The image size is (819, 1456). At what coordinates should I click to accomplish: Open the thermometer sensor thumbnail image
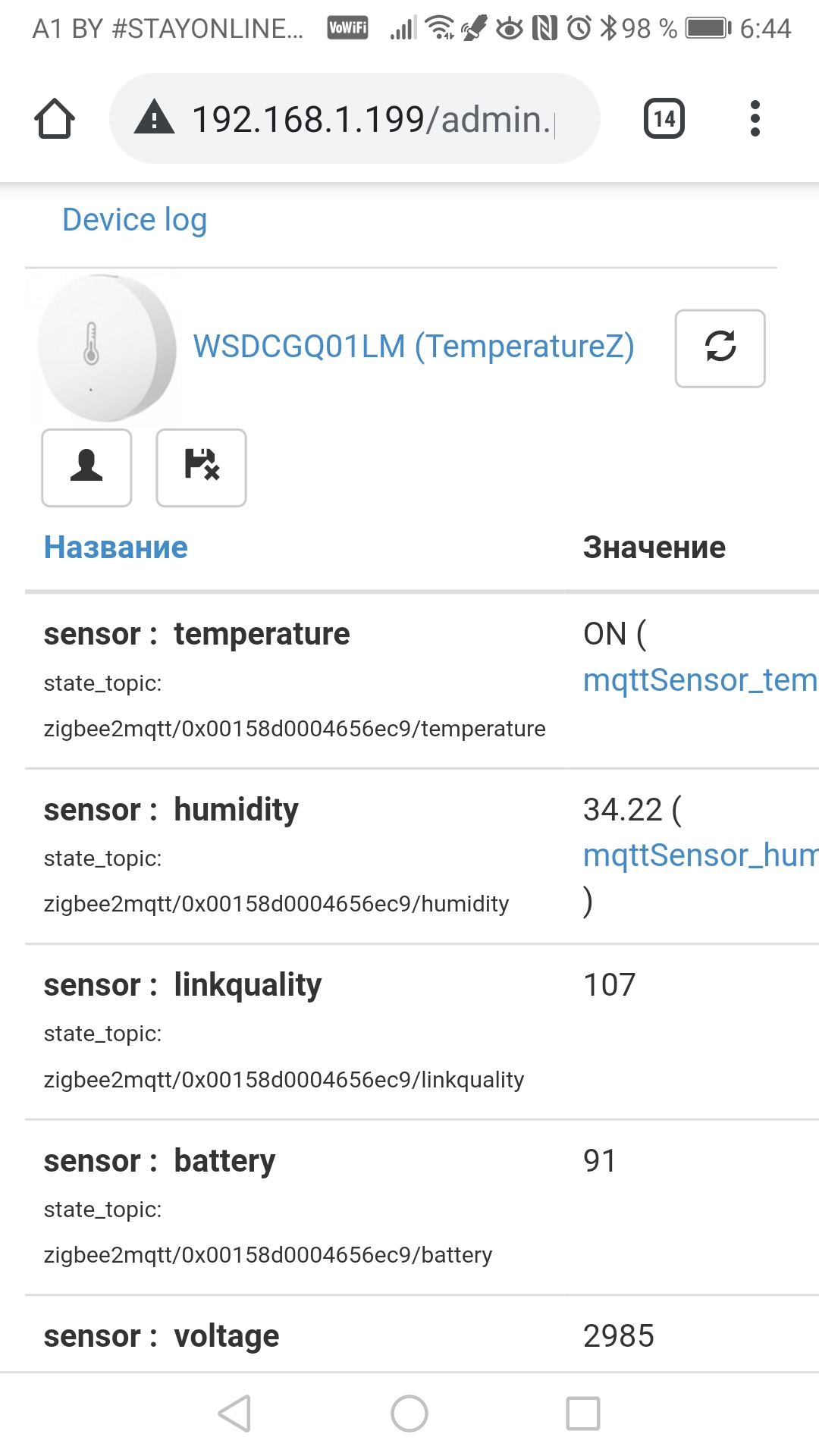pos(106,349)
